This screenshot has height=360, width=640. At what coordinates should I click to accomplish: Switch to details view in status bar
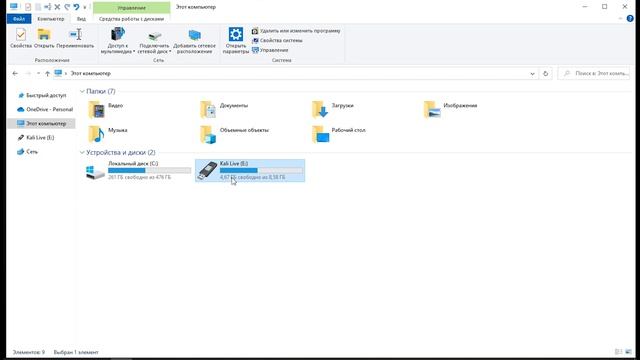(618, 352)
